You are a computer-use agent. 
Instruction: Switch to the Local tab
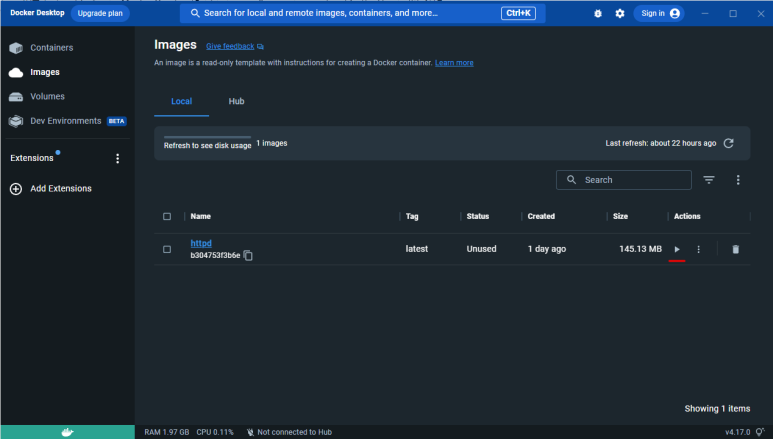pos(181,101)
